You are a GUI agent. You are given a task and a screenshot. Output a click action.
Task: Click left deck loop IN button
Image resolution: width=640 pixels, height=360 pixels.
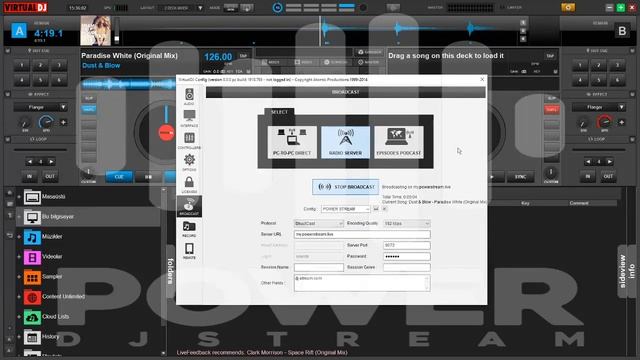point(29,176)
